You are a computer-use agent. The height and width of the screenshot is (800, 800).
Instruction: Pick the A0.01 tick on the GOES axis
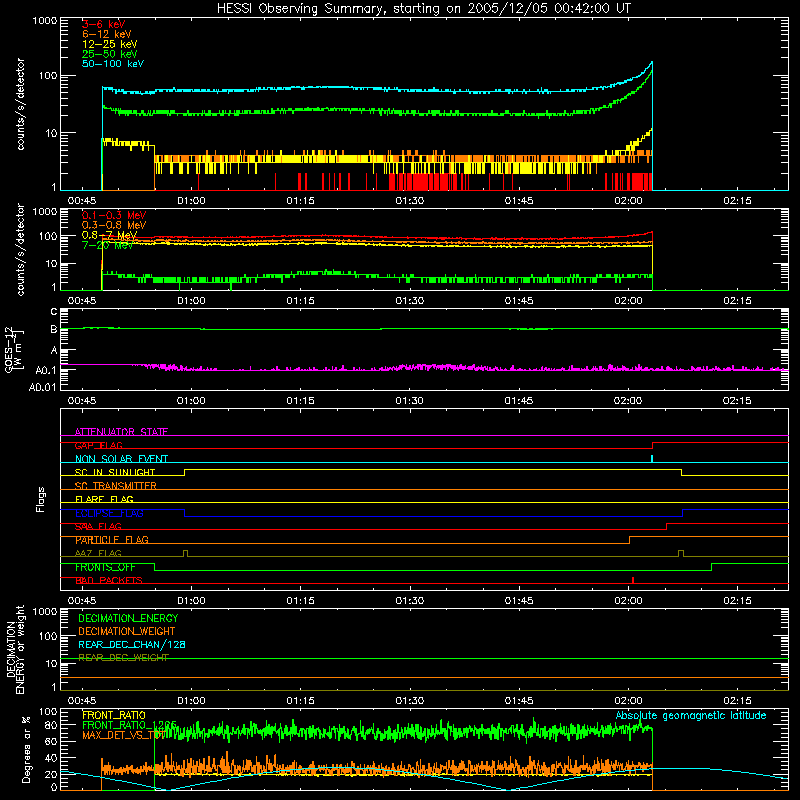[43, 387]
